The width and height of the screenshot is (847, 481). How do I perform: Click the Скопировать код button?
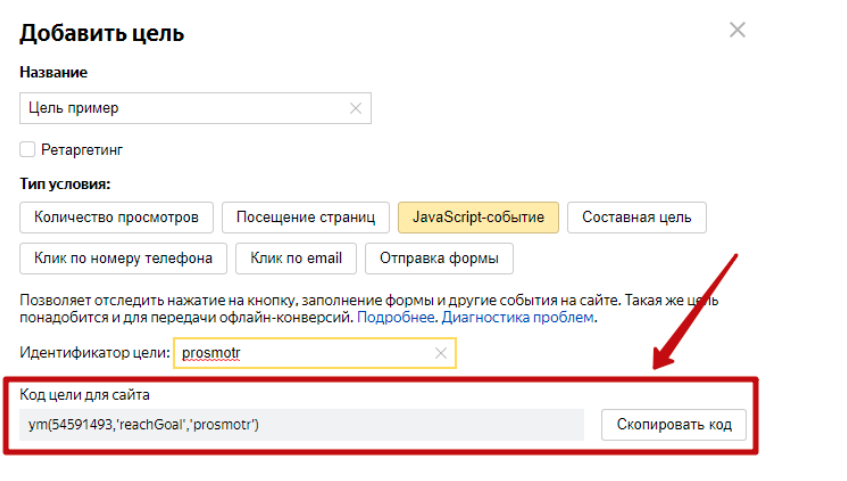674,425
